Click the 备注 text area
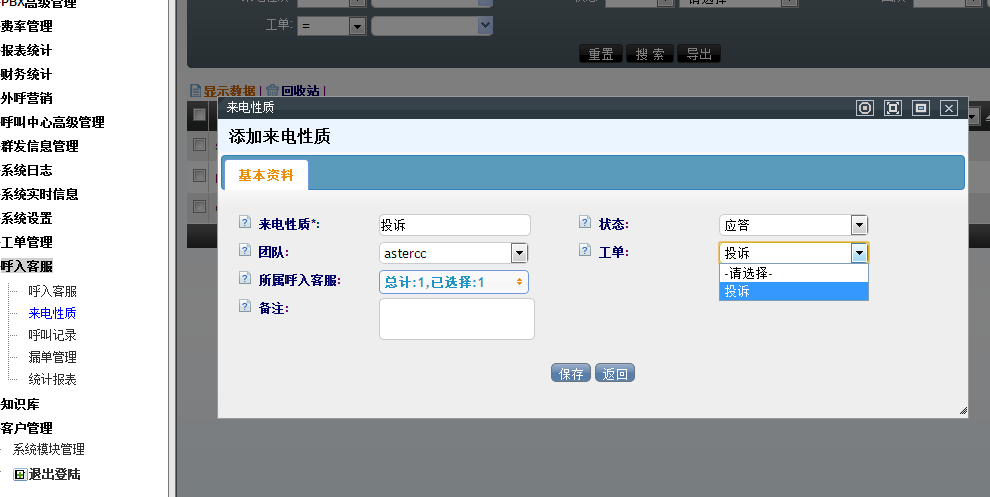 (x=456, y=319)
